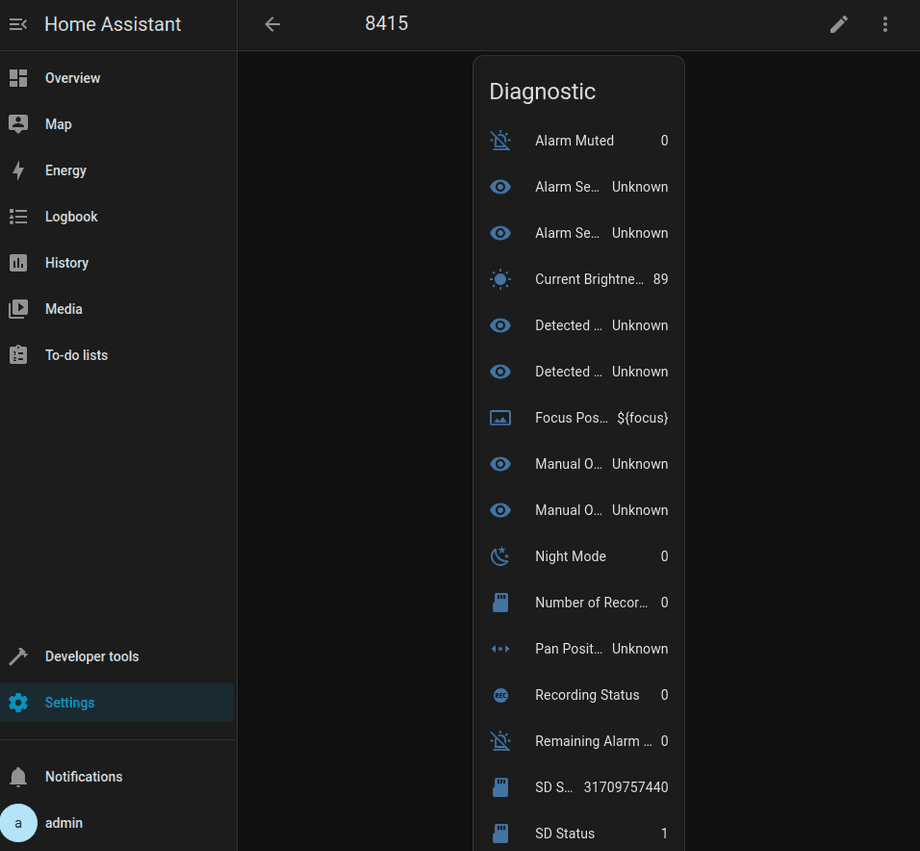Open the Focus Position image icon
The height and width of the screenshot is (851, 920).
[x=500, y=417]
